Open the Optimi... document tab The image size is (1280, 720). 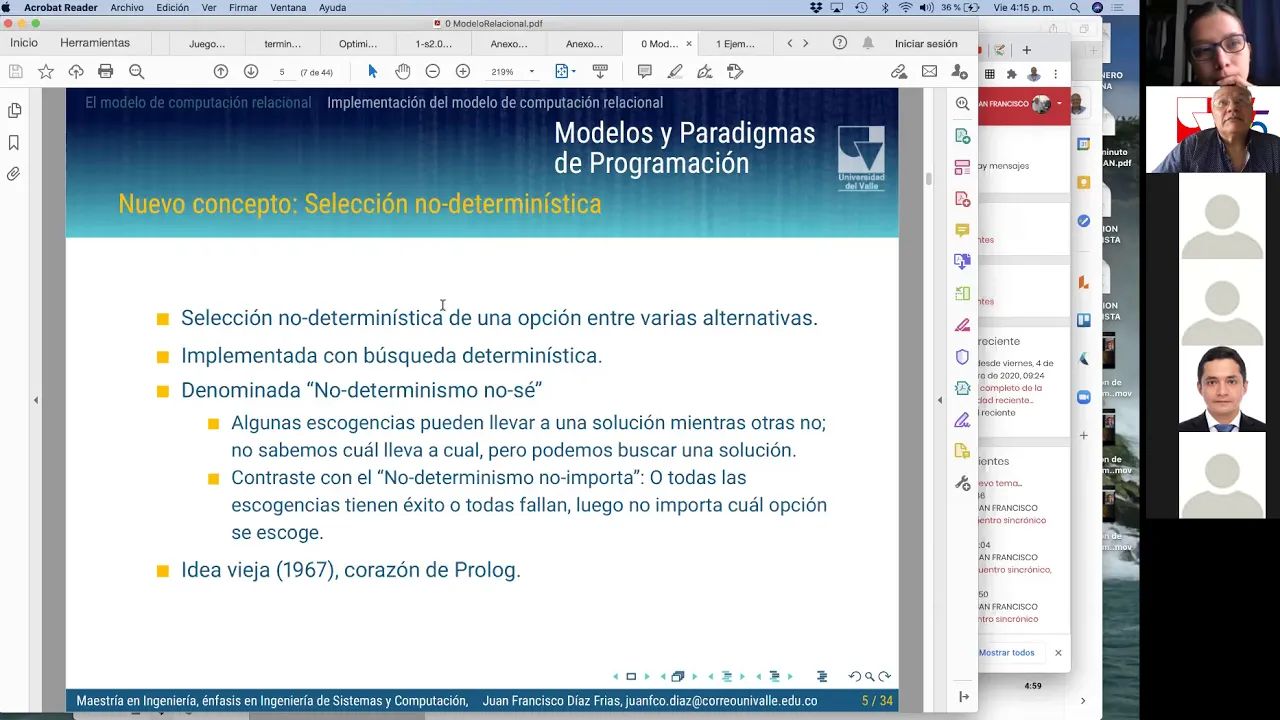coord(358,44)
